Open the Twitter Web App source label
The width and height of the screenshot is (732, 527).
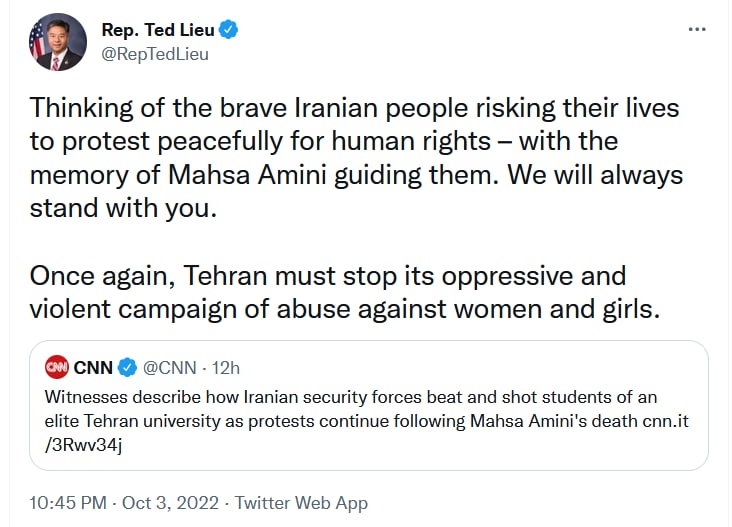[x=300, y=503]
